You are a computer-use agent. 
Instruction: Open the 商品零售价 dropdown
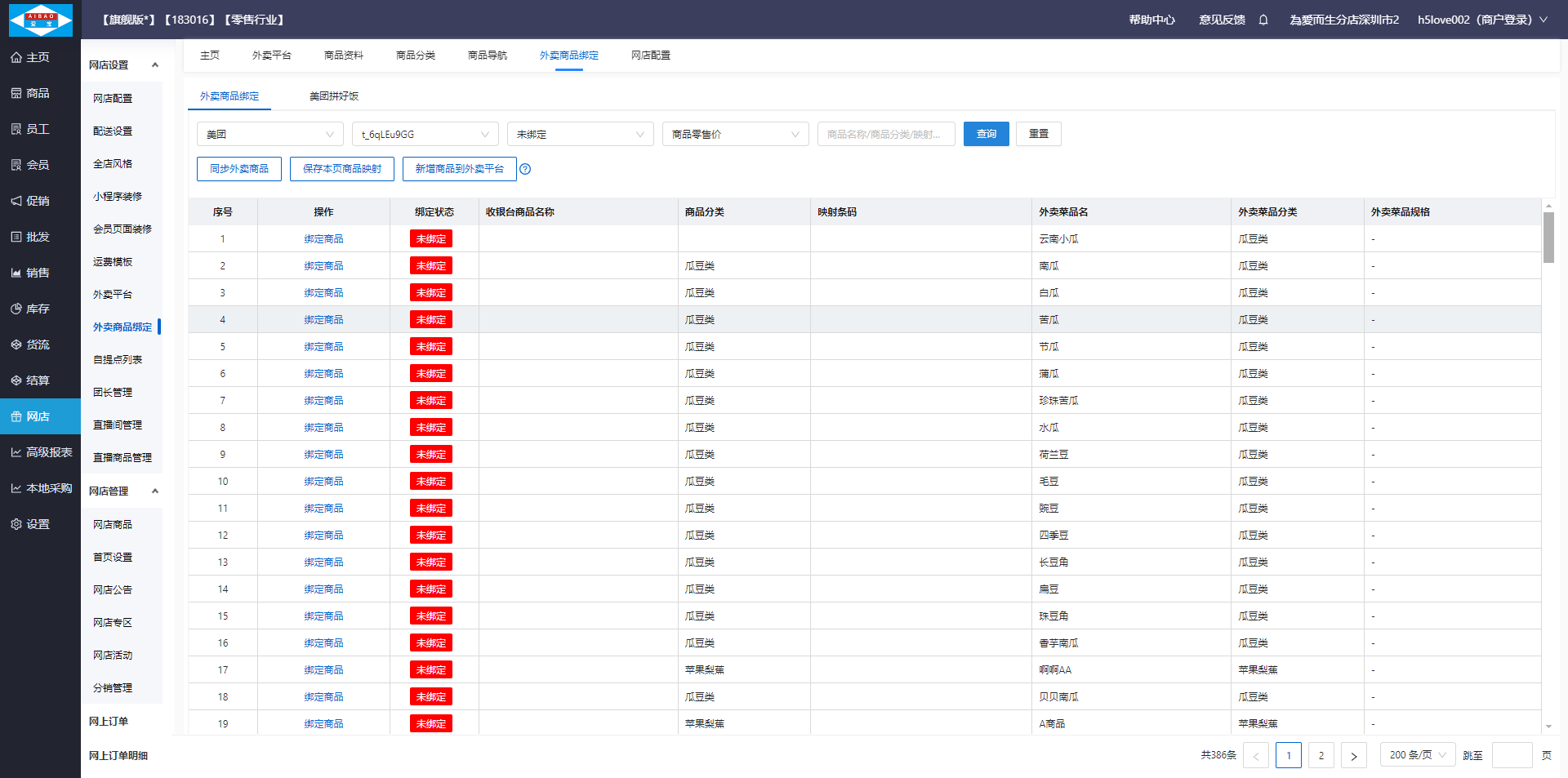point(736,134)
